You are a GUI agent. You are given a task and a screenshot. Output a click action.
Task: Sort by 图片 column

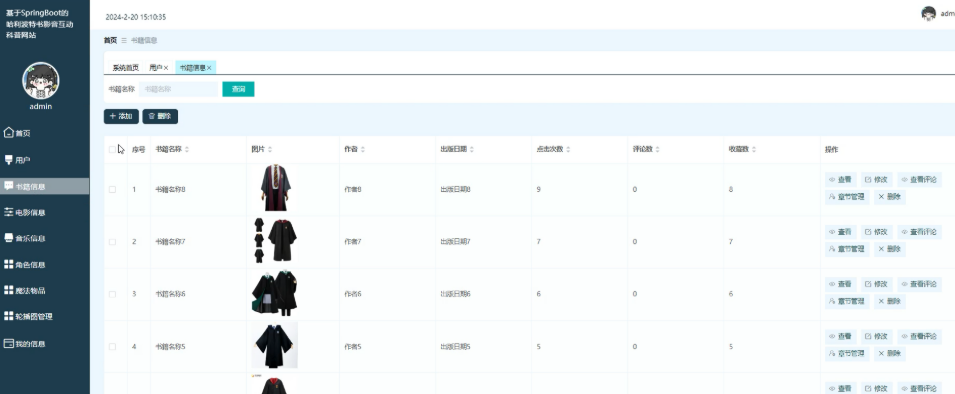(x=270, y=149)
